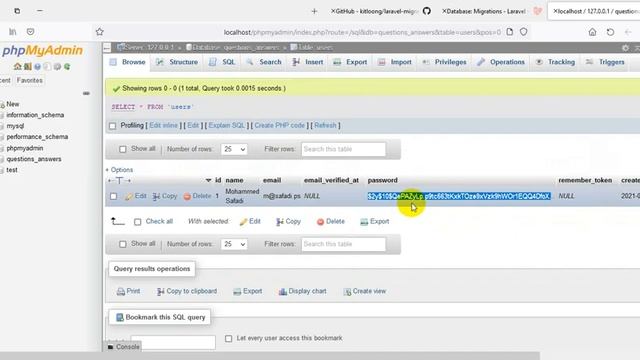Copy the Mohammed Safadi row

[165, 196]
